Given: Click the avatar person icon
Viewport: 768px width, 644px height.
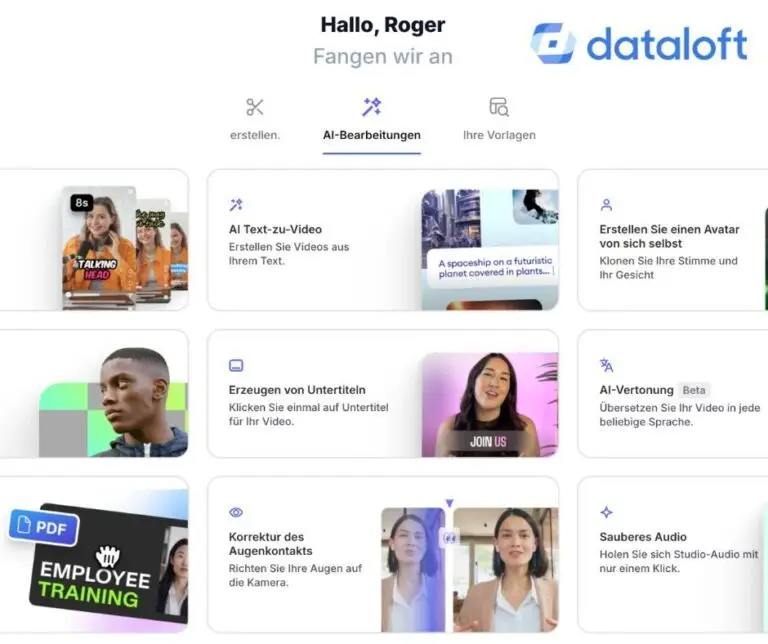Looking at the screenshot, I should point(606,205).
